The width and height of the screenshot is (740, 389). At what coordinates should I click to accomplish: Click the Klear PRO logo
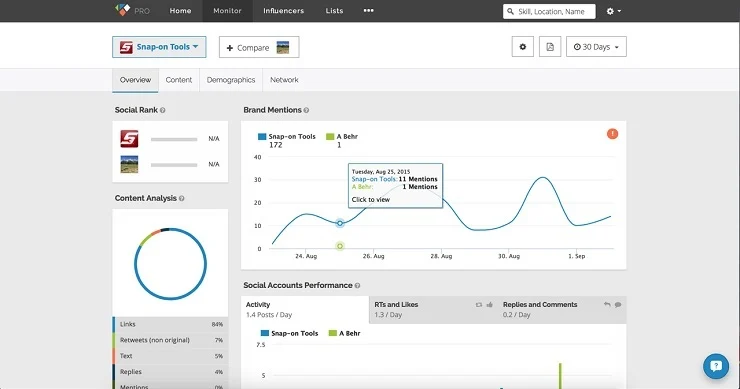click(132, 10)
